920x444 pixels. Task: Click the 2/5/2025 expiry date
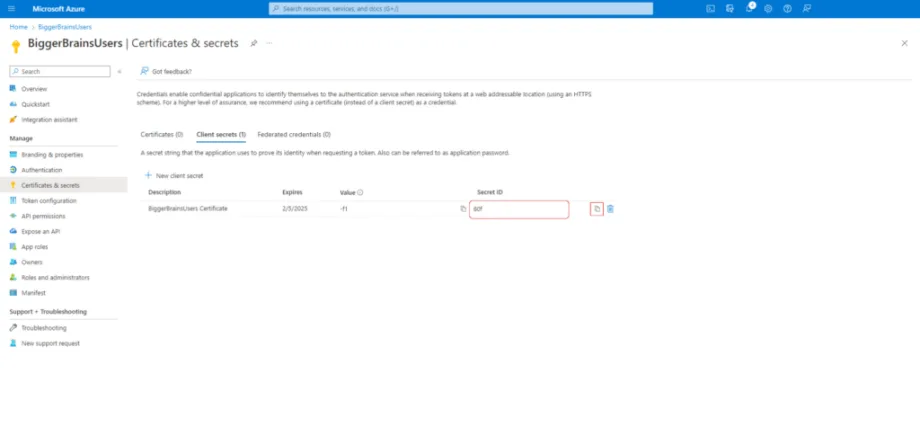(x=295, y=209)
